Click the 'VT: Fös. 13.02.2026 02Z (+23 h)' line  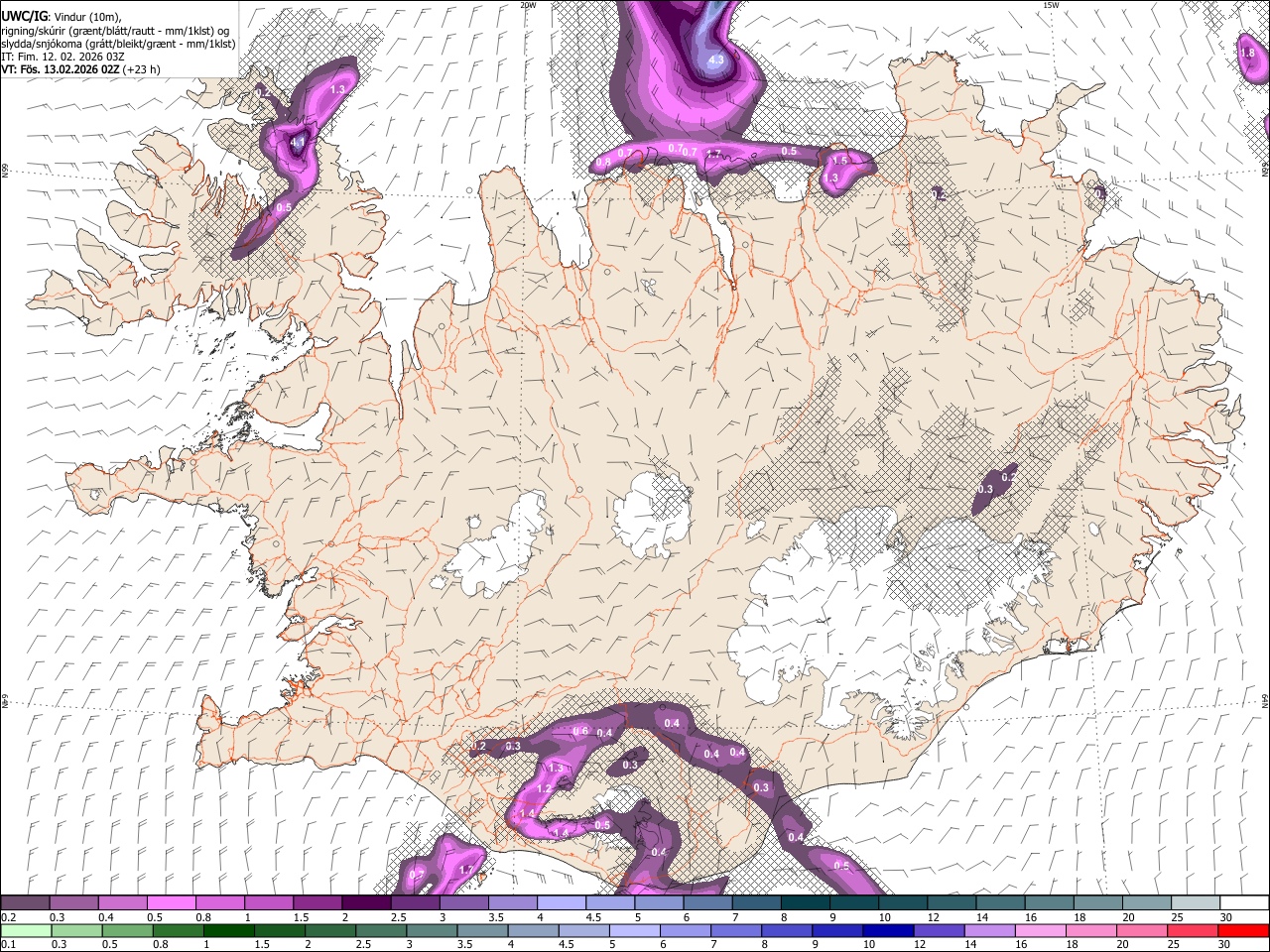tap(80, 69)
